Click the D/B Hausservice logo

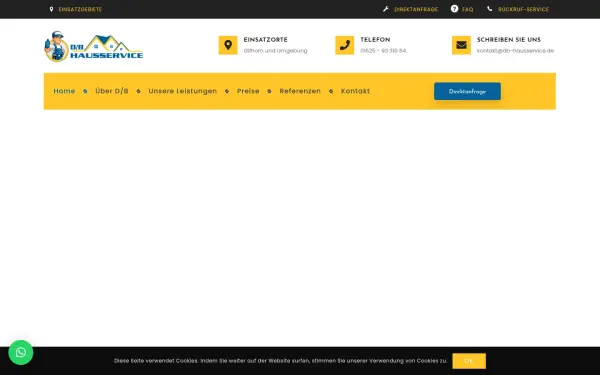[94, 46]
